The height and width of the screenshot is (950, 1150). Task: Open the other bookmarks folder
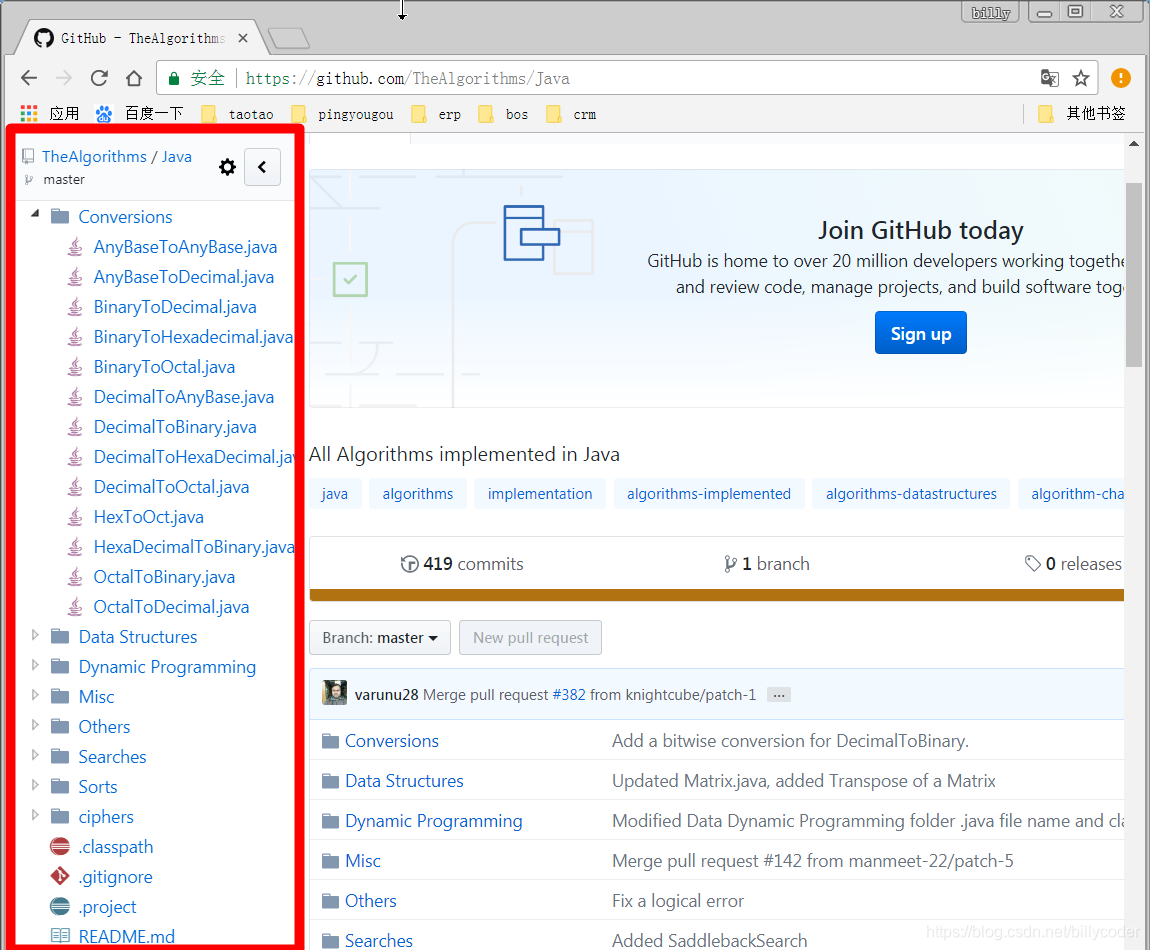pos(1082,113)
